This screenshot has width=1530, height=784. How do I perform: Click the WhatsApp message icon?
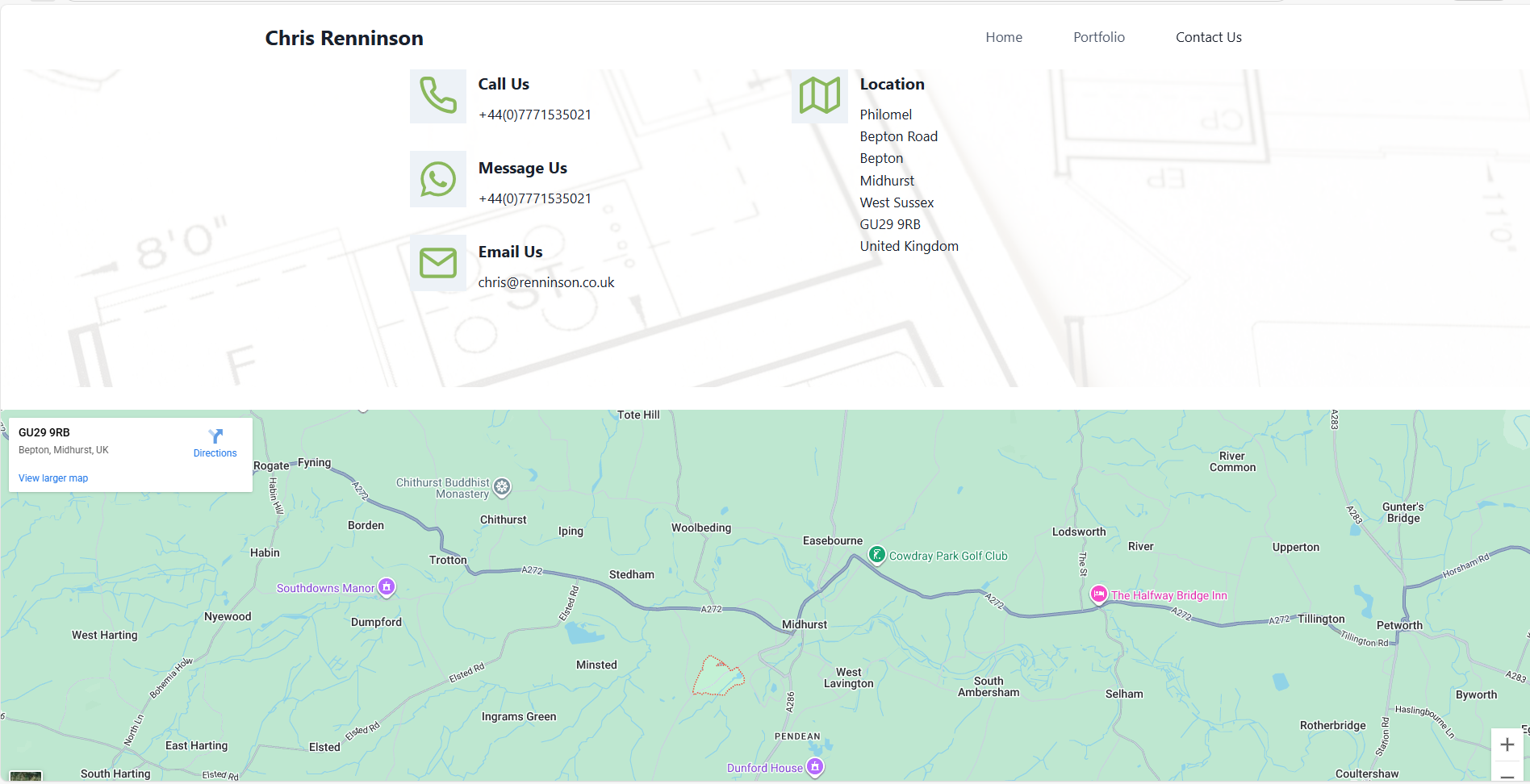[437, 179]
